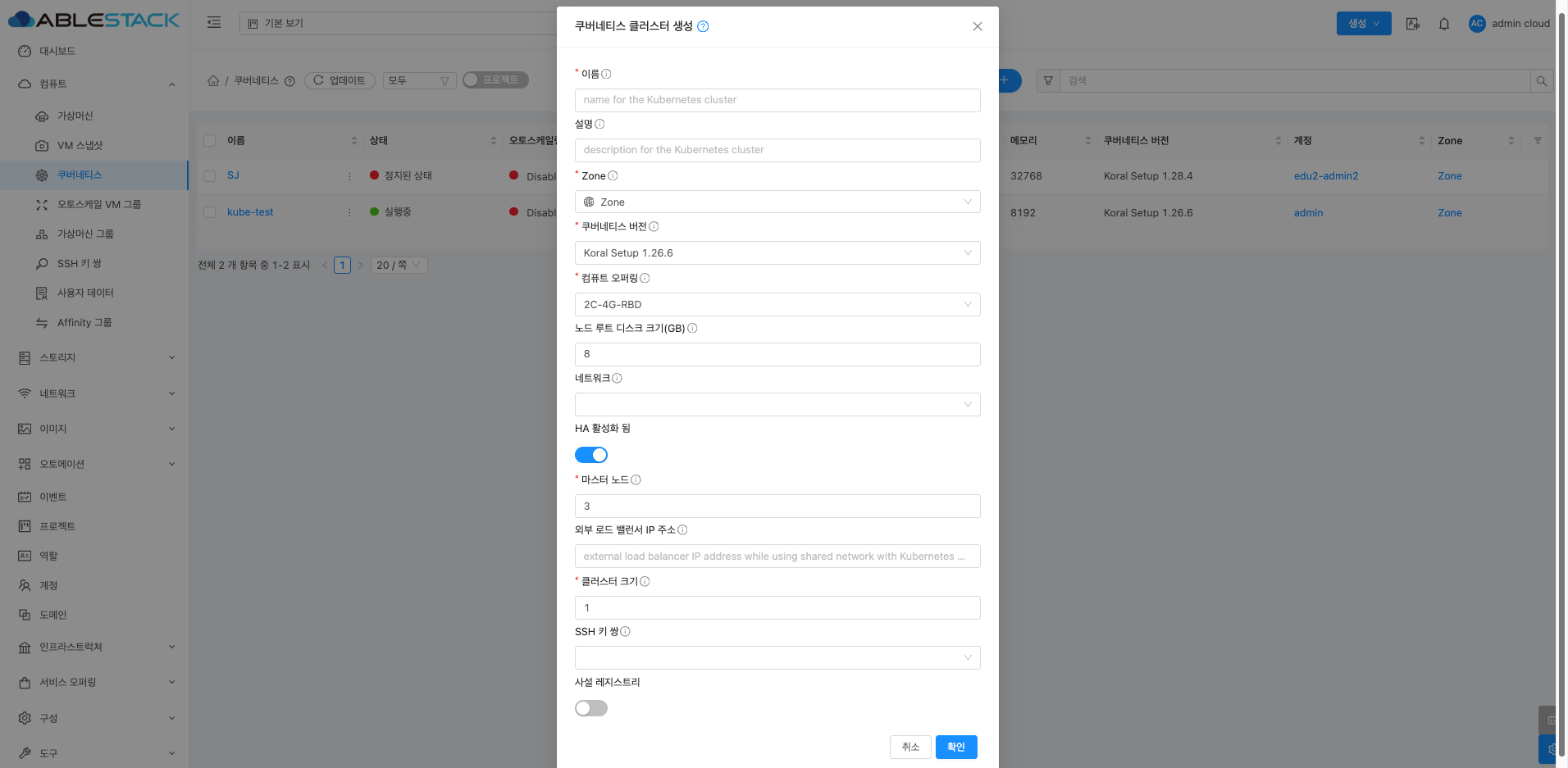The image size is (1568, 768).
Task: Open the 모두 filter dropdown
Action: [x=419, y=80]
